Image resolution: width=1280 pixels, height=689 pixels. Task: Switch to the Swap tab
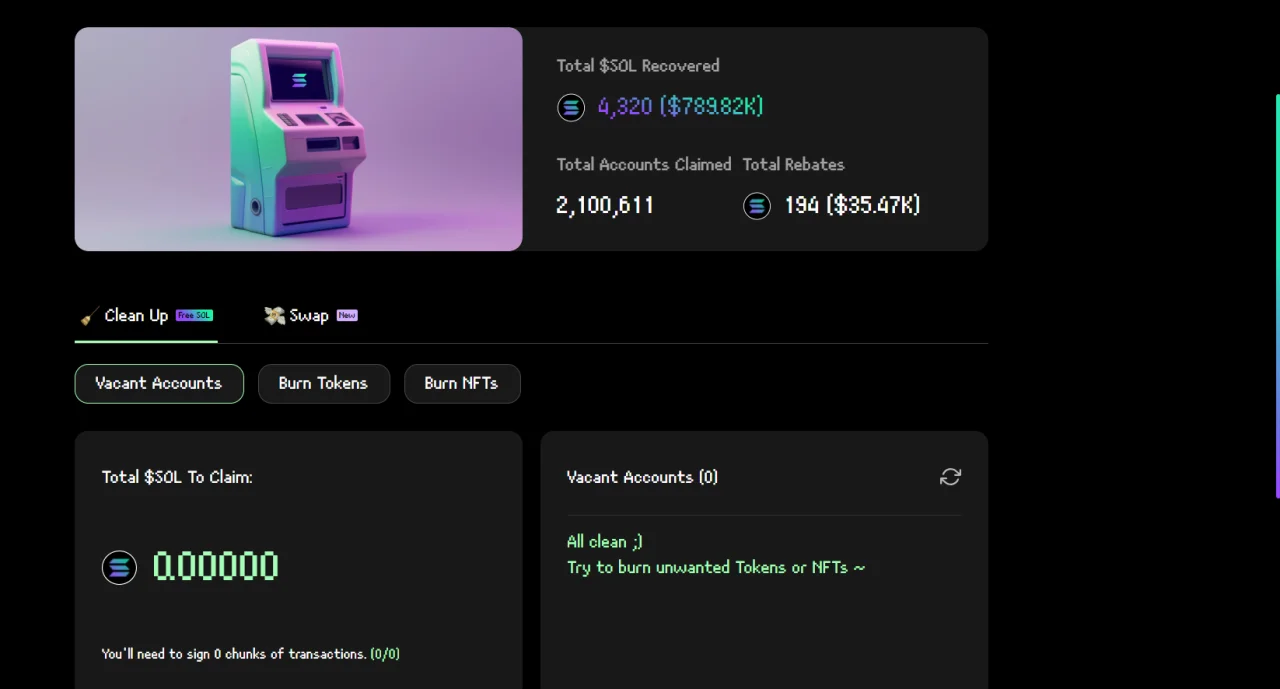tap(311, 316)
